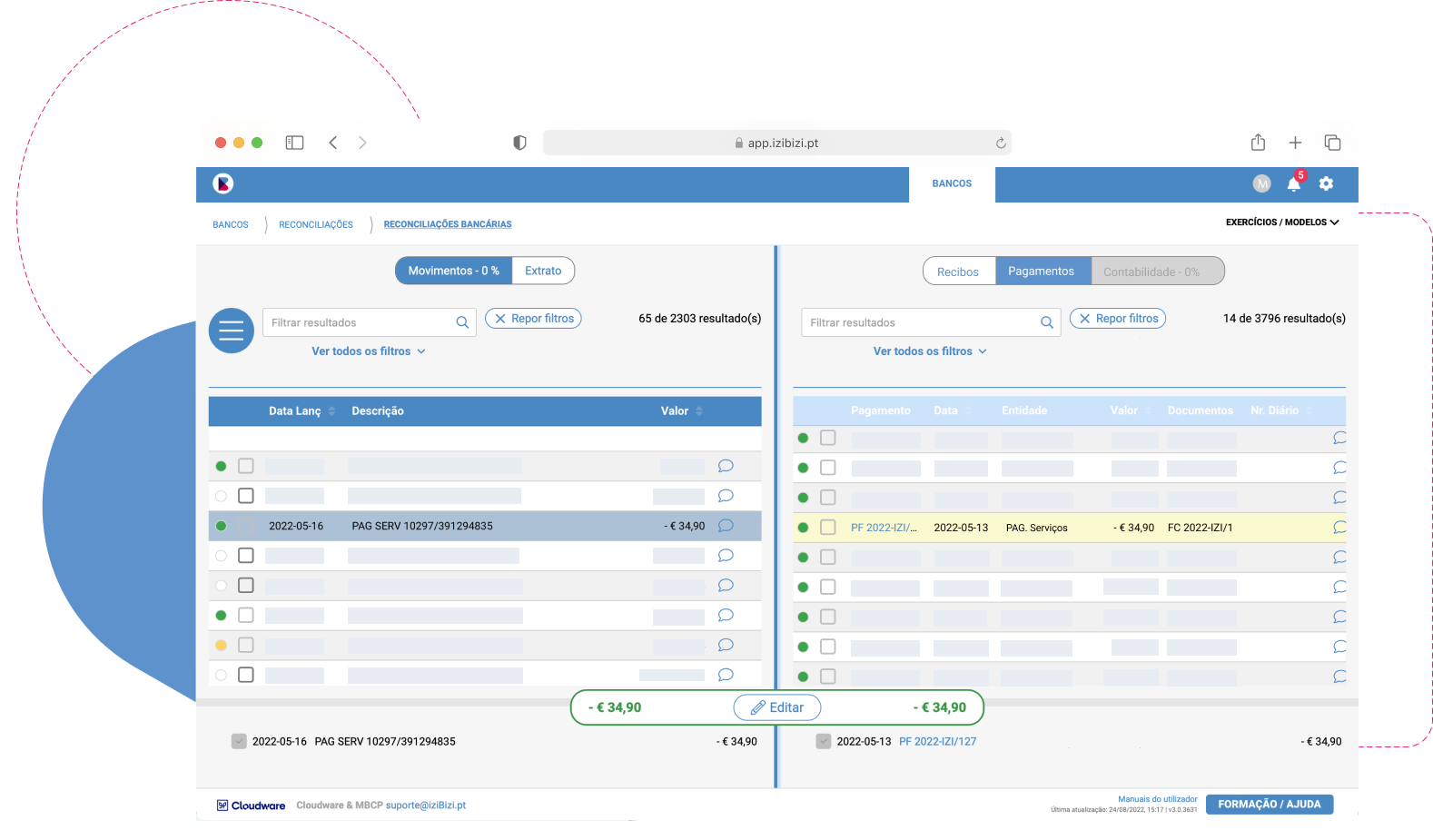Click the right 'Filtrar resultados' search field
The width and height of the screenshot is (1433, 840).
919,322
